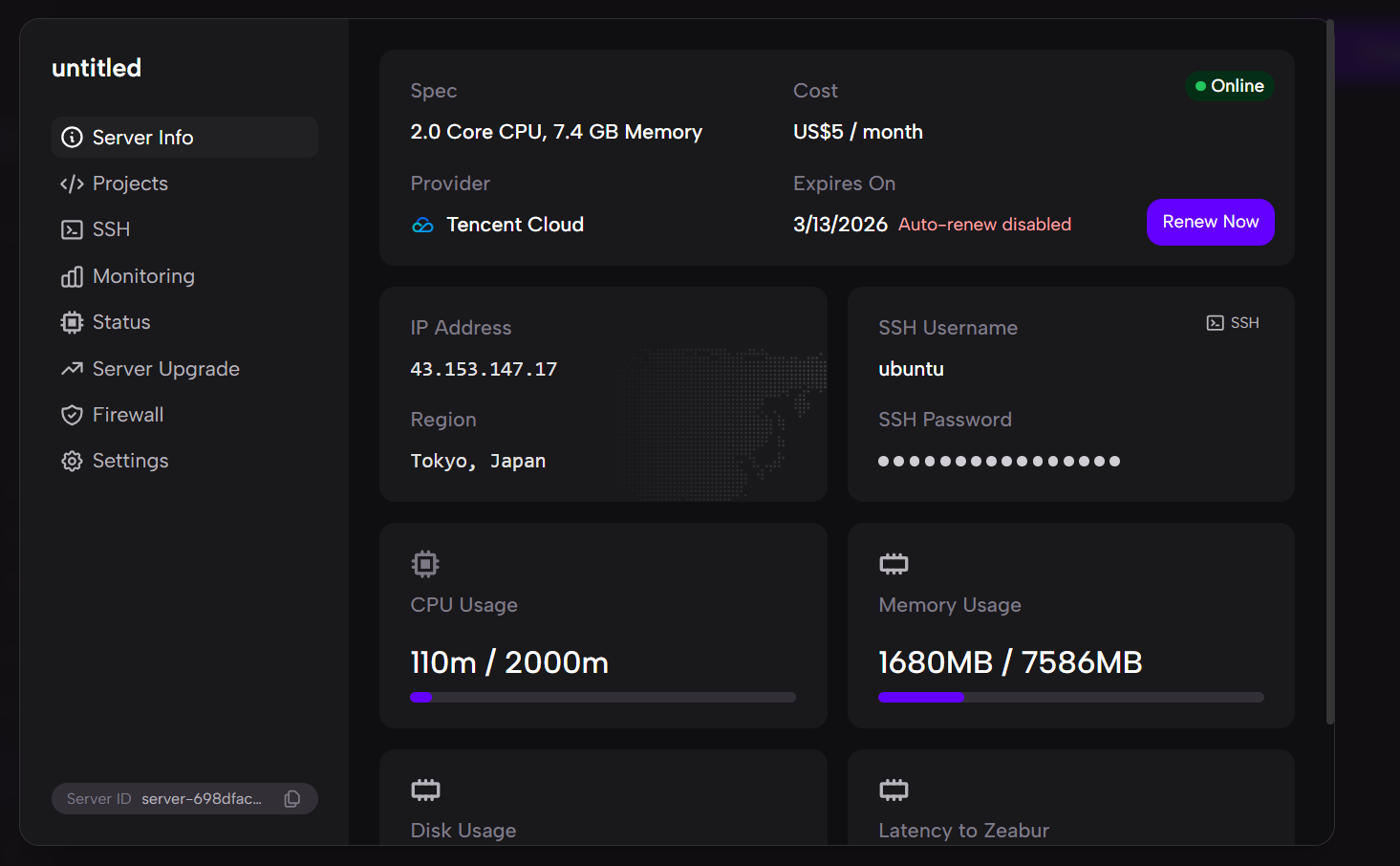Screen dimensions: 1400x866
Task: Go to Projects in the sidebar
Action: point(130,184)
